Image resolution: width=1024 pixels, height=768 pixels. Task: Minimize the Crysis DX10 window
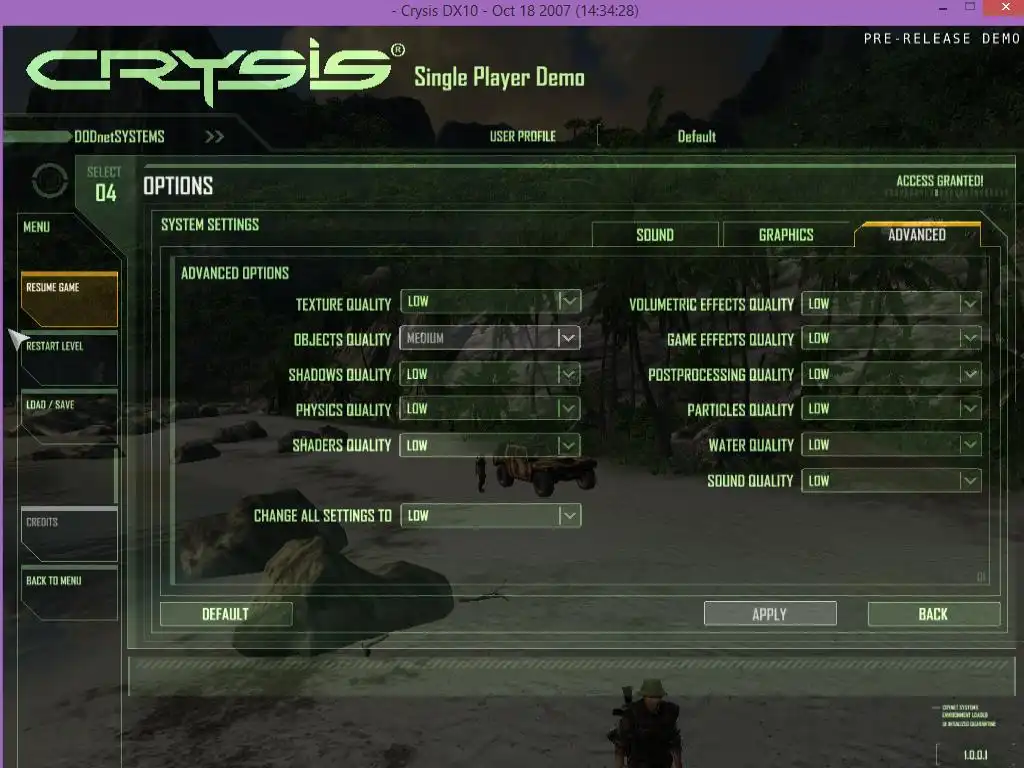[943, 9]
